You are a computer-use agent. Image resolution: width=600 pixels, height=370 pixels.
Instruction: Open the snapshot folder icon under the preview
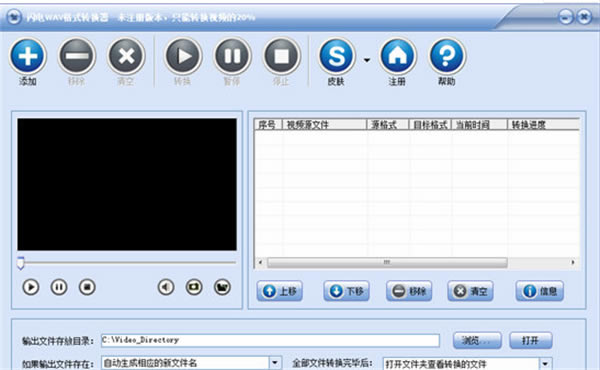pyautogui.click(x=222, y=287)
